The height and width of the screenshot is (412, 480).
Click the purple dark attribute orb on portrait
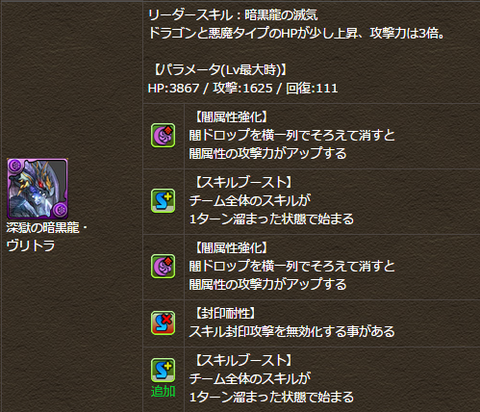click(x=15, y=166)
